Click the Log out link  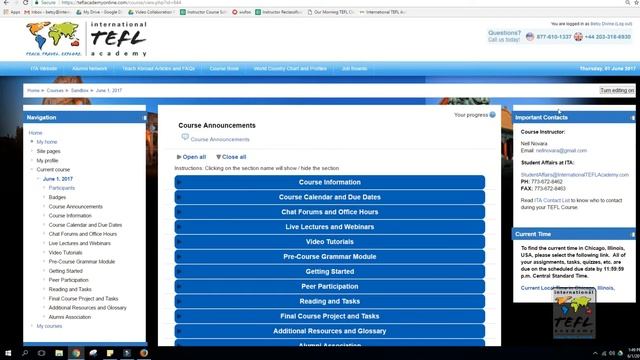pyautogui.click(x=623, y=24)
